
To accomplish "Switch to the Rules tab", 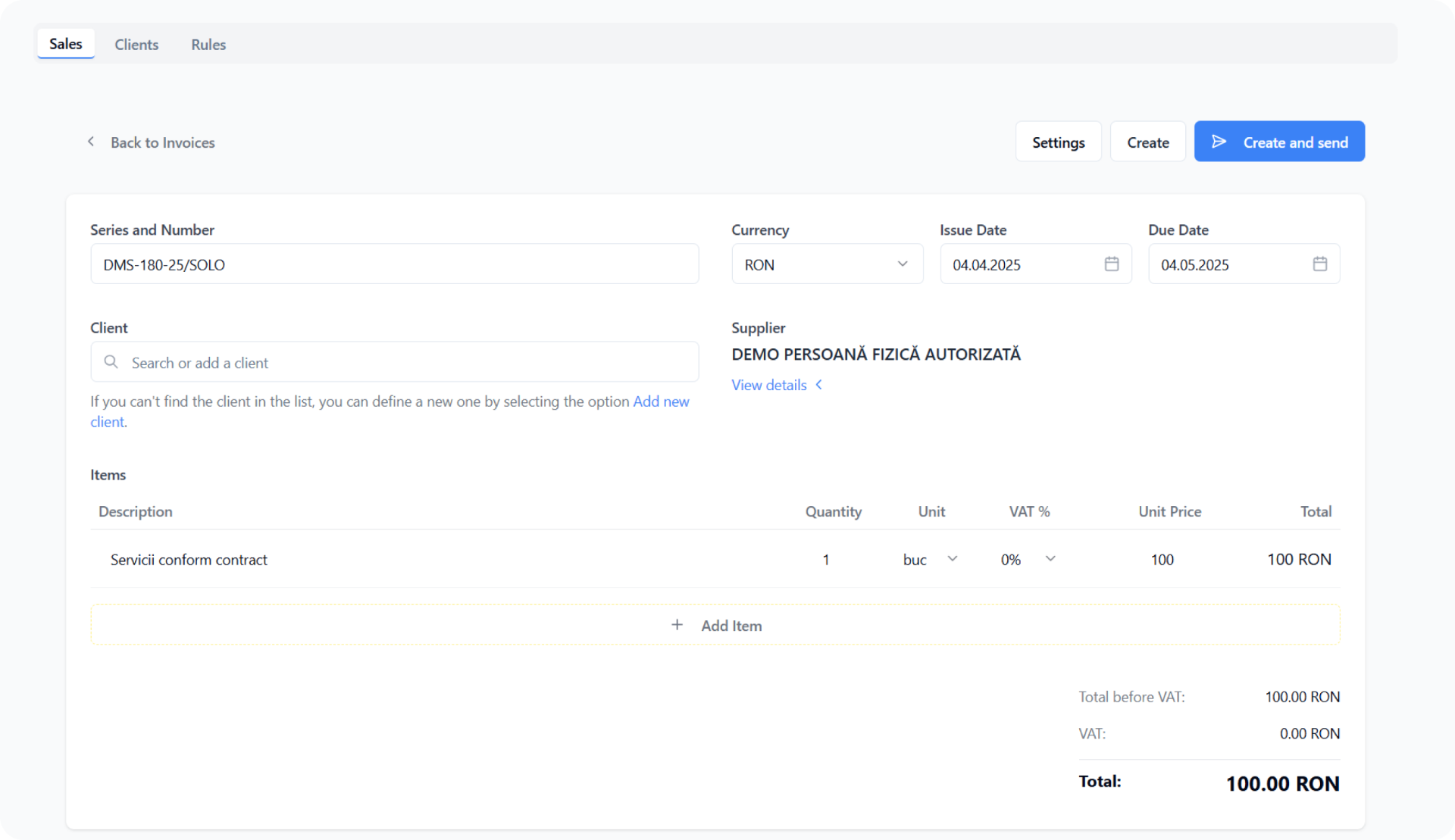I will point(208,45).
